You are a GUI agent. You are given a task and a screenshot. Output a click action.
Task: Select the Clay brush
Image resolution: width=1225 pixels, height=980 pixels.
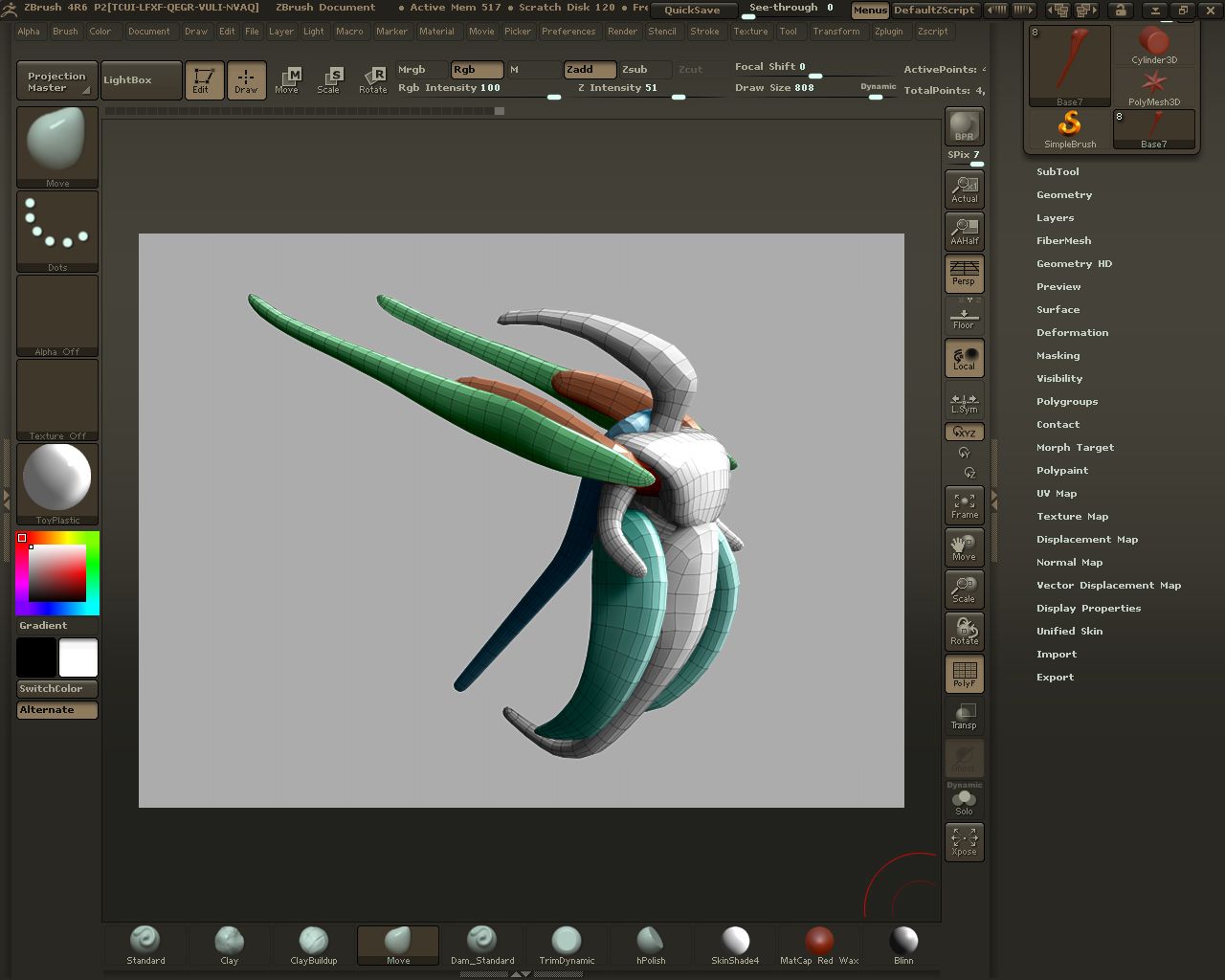[x=230, y=946]
